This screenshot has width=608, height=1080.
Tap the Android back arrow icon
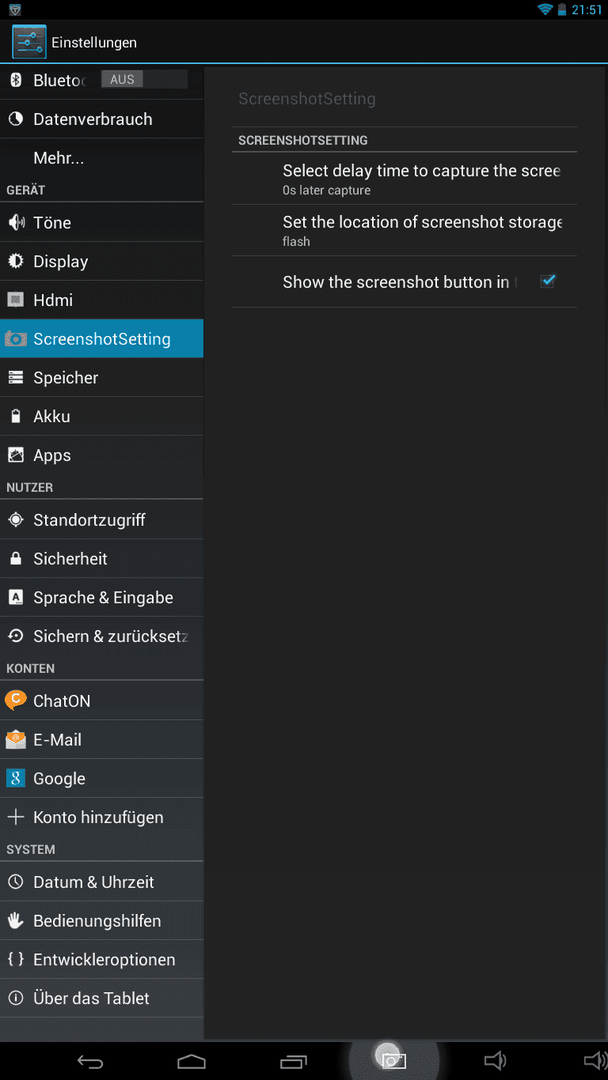[90, 1061]
